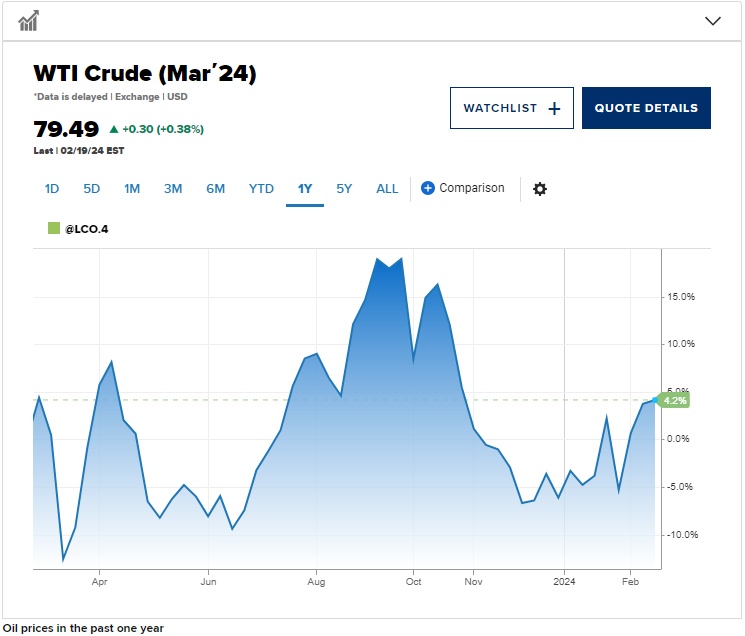Screen dimensions: 745x636
Task: Open chart settings gear icon
Action: [540, 189]
